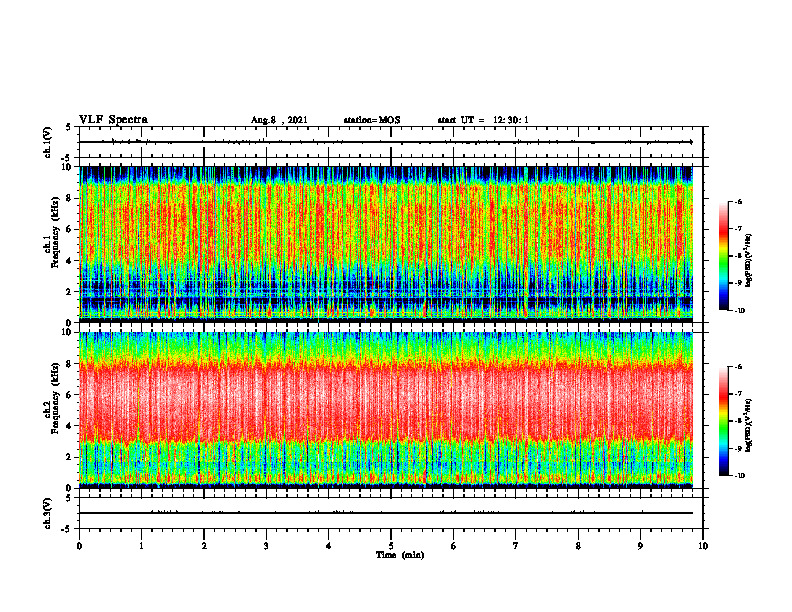Click the "5" tick on ch.1(V) axis
The width and height of the screenshot is (792, 612).
tap(68, 127)
